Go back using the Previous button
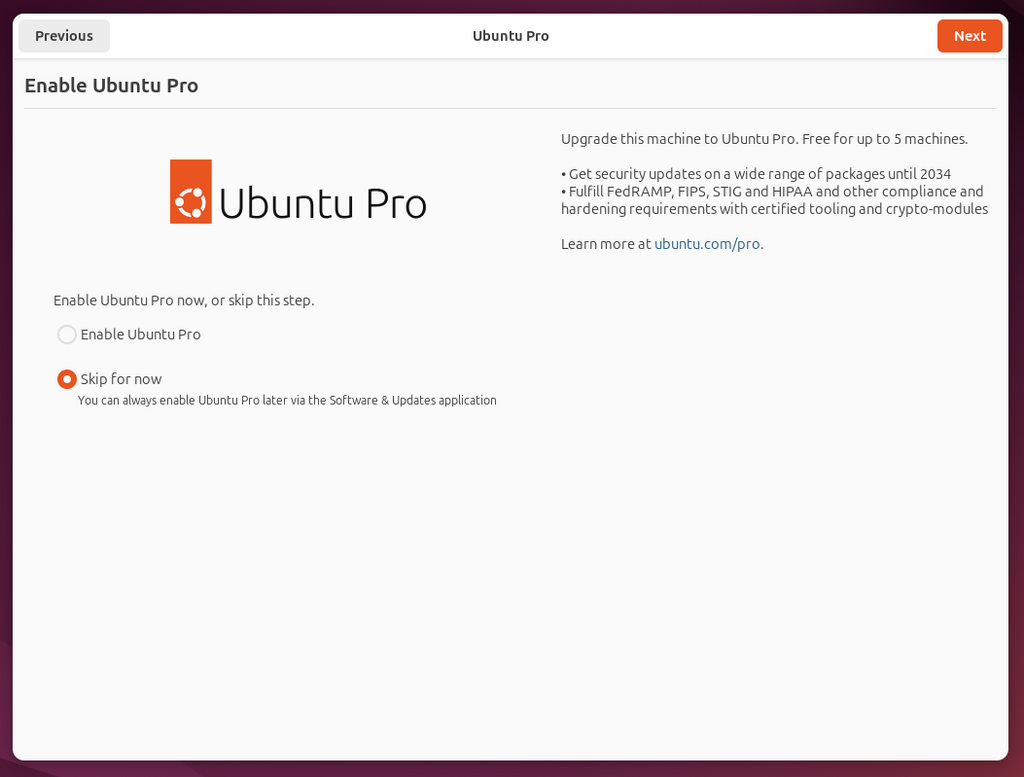This screenshot has width=1024, height=777. point(63,35)
